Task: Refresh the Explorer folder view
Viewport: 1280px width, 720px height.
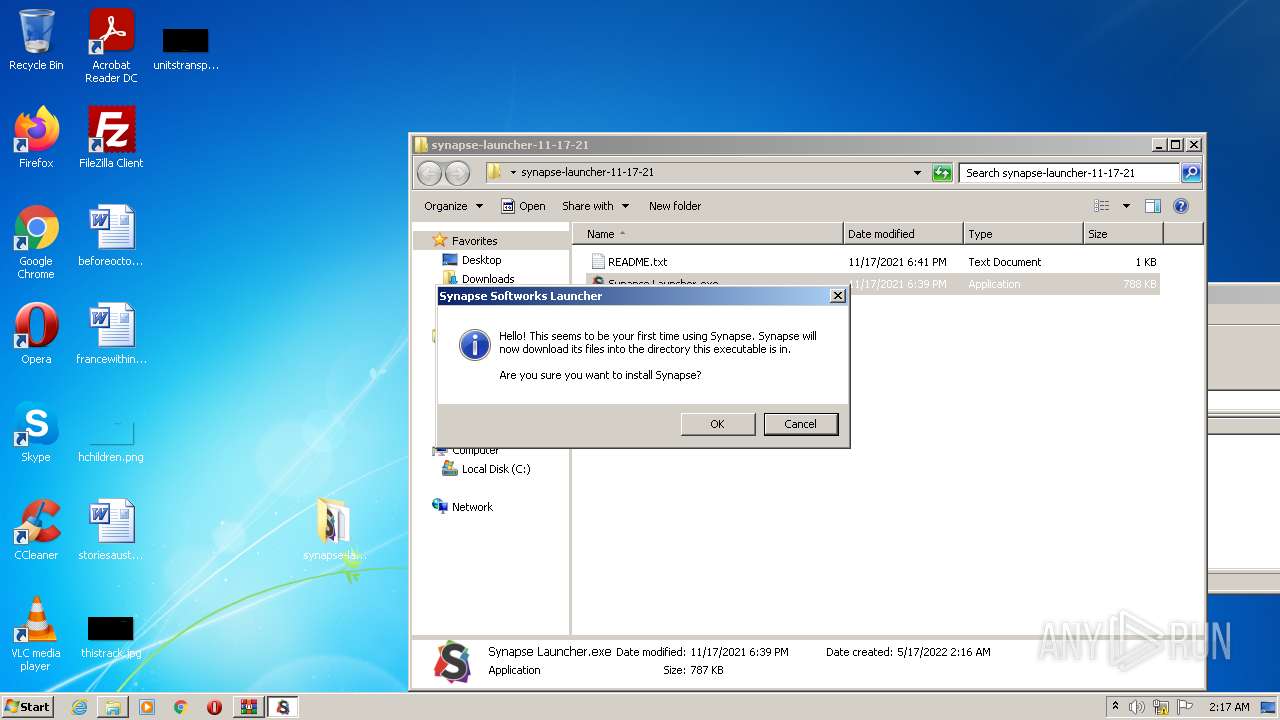Action: pos(942,173)
